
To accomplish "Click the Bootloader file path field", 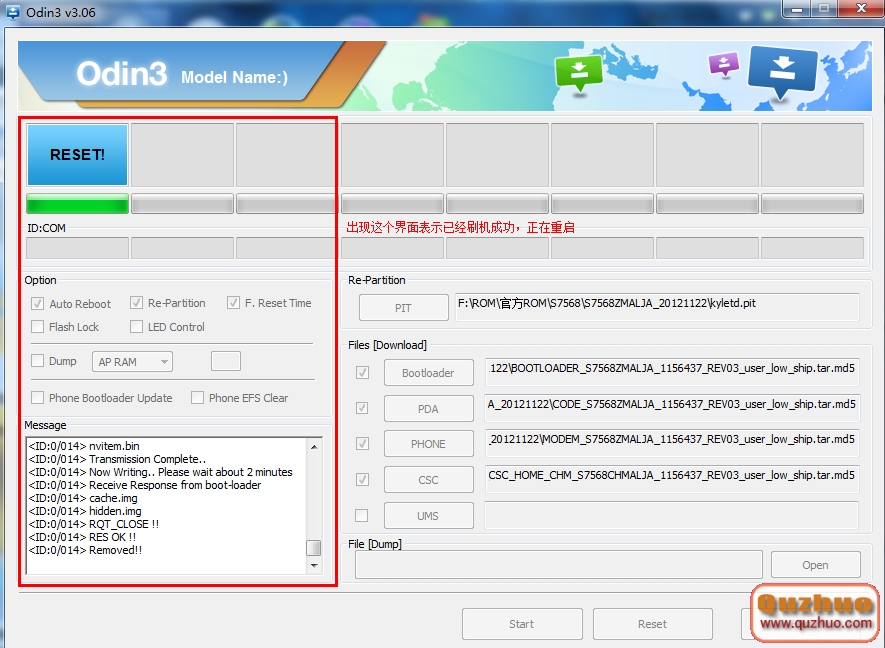I will coord(672,372).
